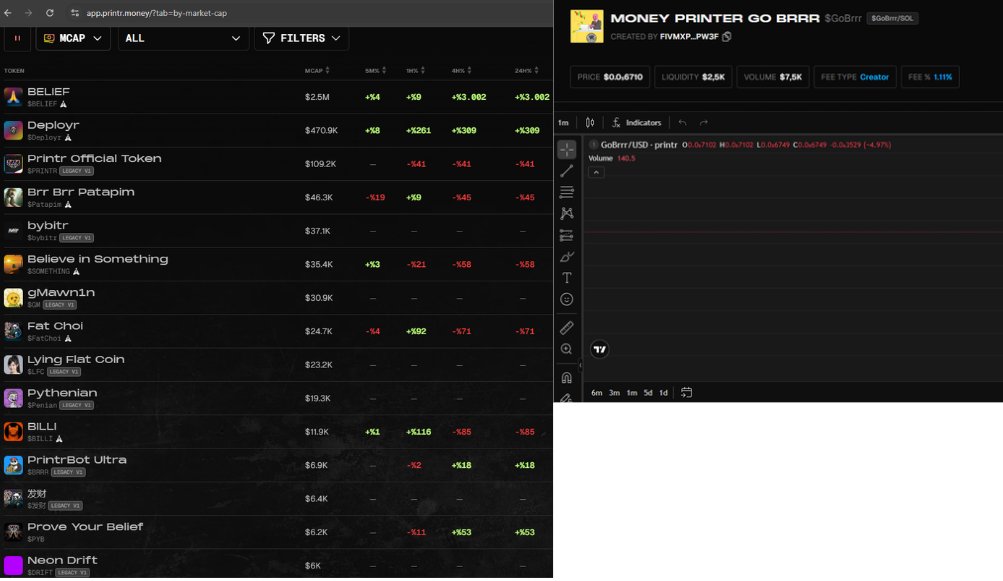Screen dimensions: 1003x581
Task: Copy creator address FIVMXP...PW3F
Action: pos(727,36)
